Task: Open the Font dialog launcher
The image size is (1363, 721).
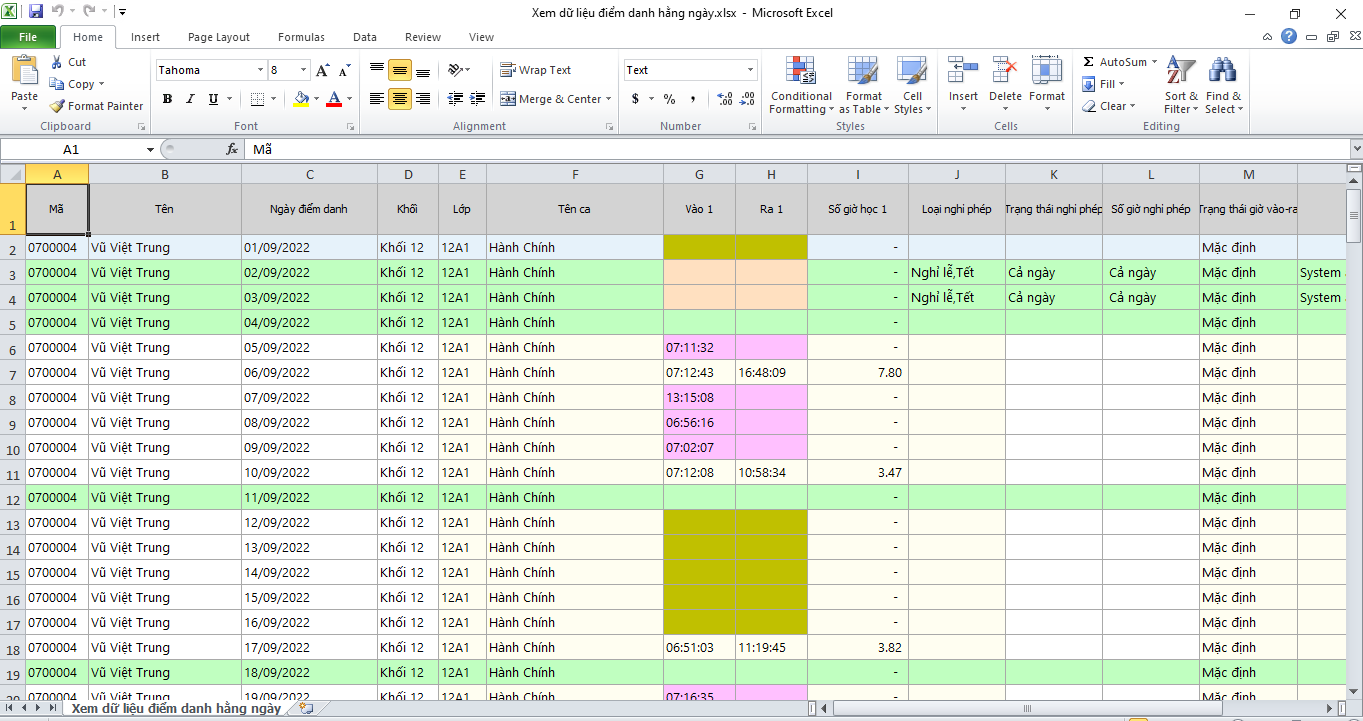Action: tap(350, 127)
